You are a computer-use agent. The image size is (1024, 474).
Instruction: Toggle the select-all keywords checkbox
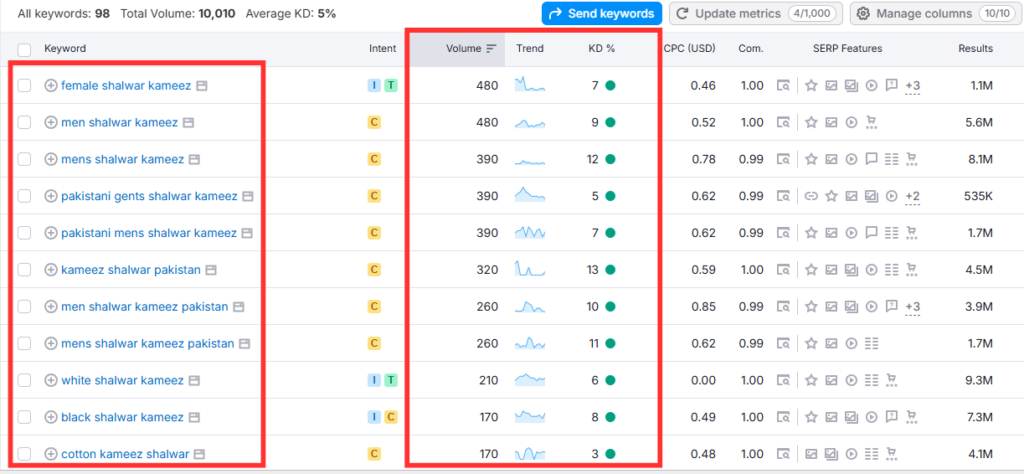click(24, 50)
